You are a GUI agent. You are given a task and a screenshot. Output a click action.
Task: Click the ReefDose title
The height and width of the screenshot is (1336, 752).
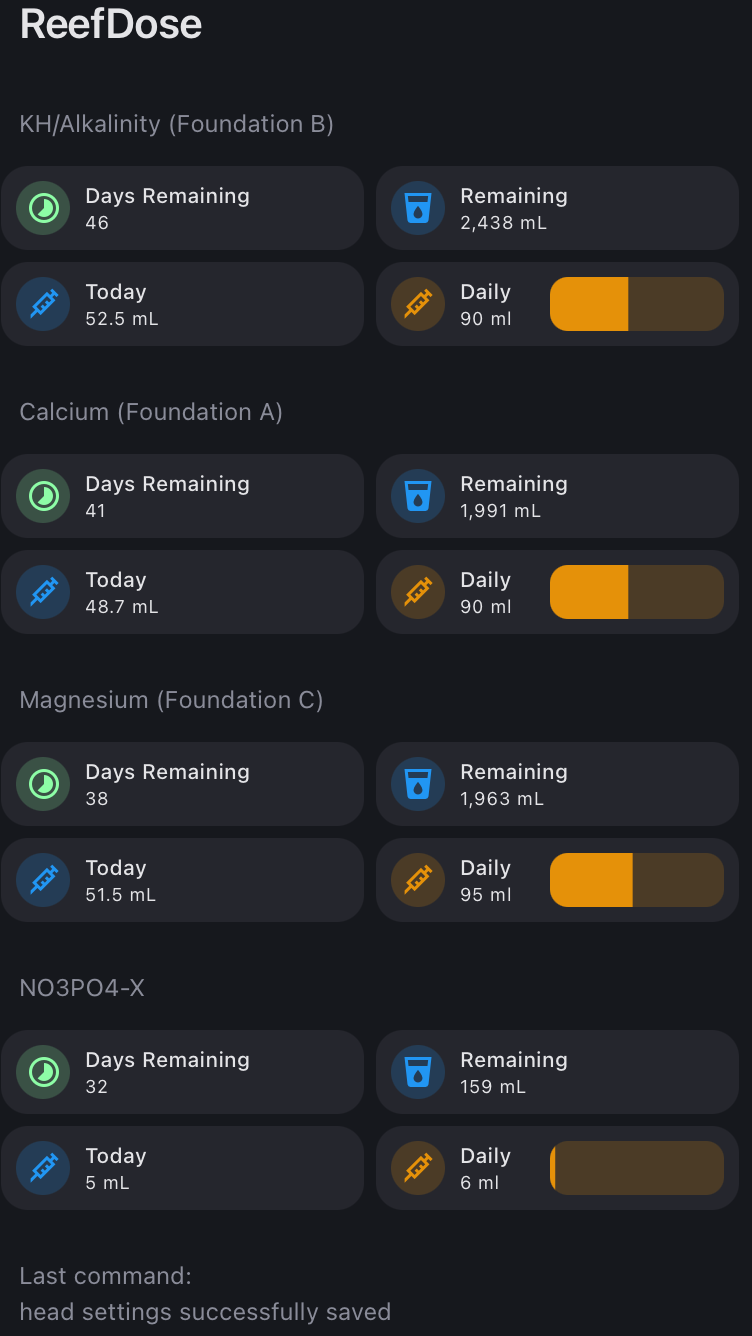(x=111, y=24)
